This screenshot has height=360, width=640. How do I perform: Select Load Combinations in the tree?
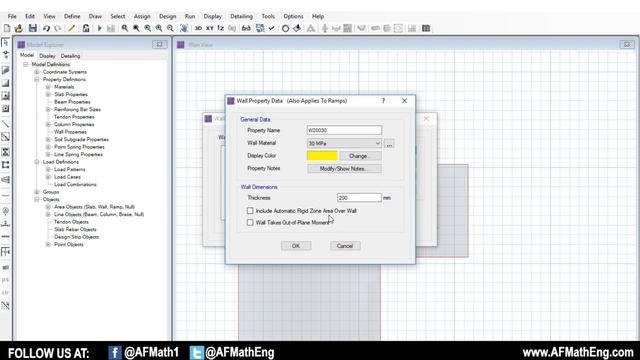click(75, 184)
